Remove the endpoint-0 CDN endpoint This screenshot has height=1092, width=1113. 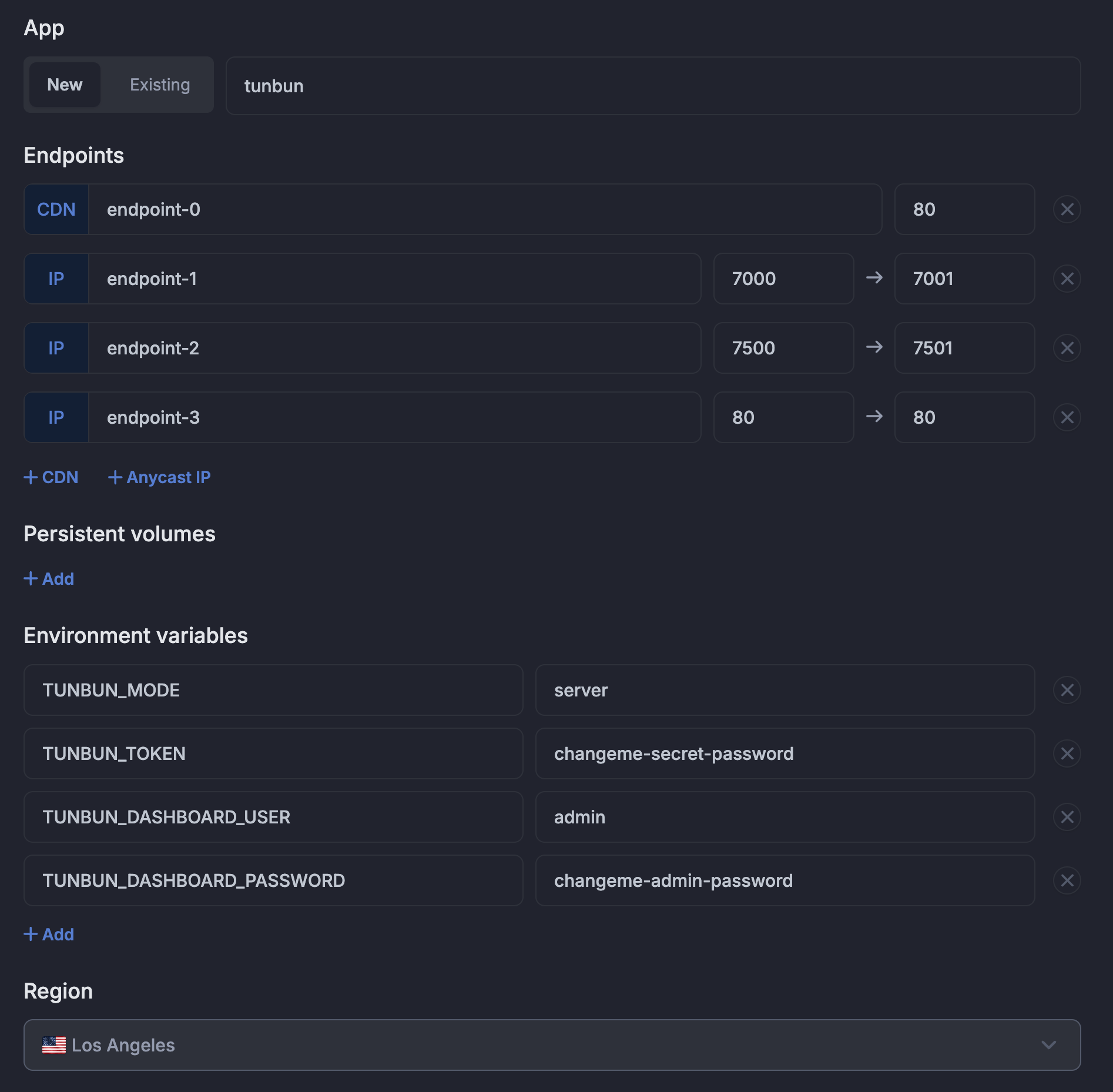1067,209
